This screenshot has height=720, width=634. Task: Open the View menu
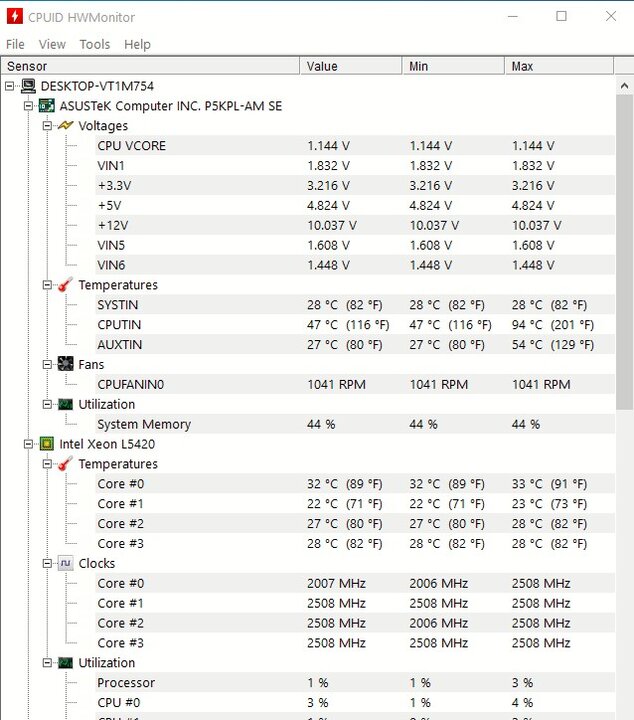[x=52, y=44]
